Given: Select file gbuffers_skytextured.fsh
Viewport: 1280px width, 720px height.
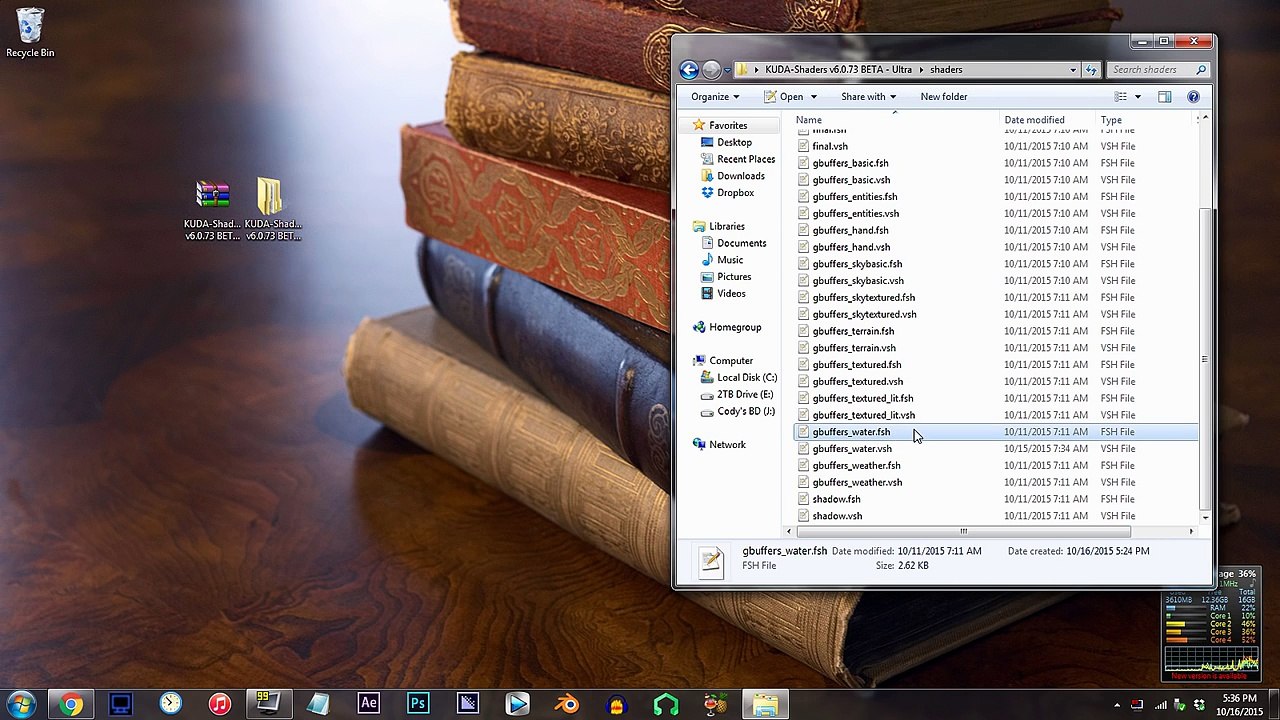Looking at the screenshot, I should (863, 298).
